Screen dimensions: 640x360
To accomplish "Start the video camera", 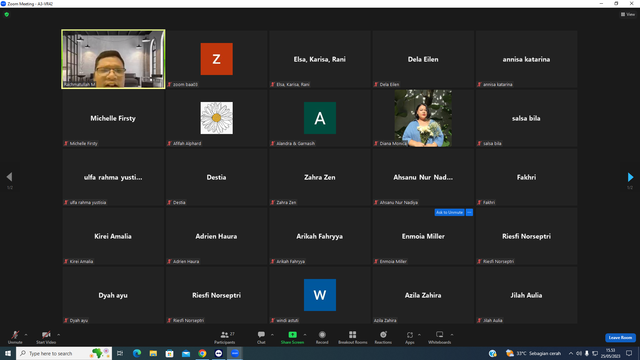I will pos(46,337).
